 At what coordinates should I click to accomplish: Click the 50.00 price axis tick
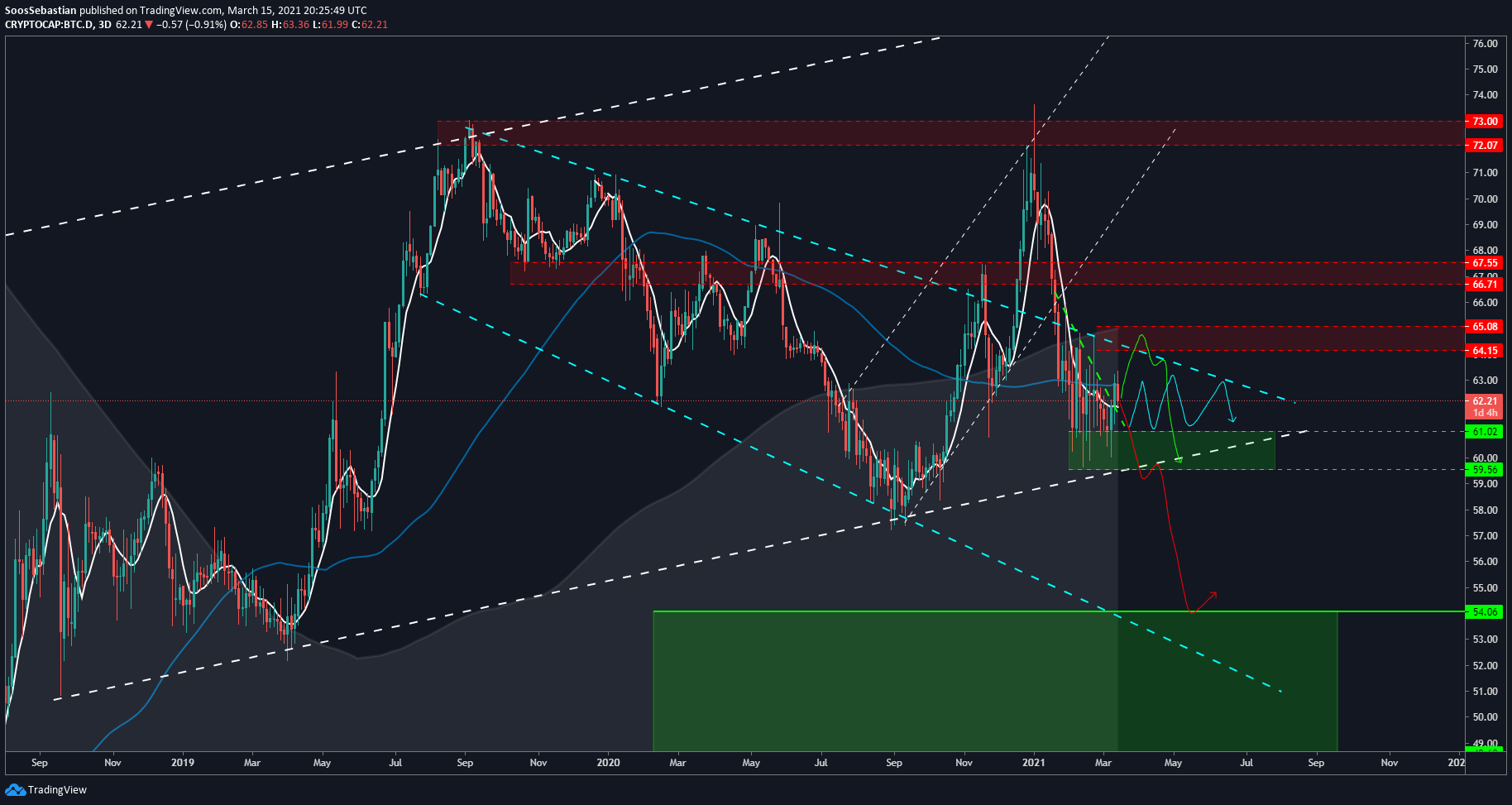pos(1485,717)
